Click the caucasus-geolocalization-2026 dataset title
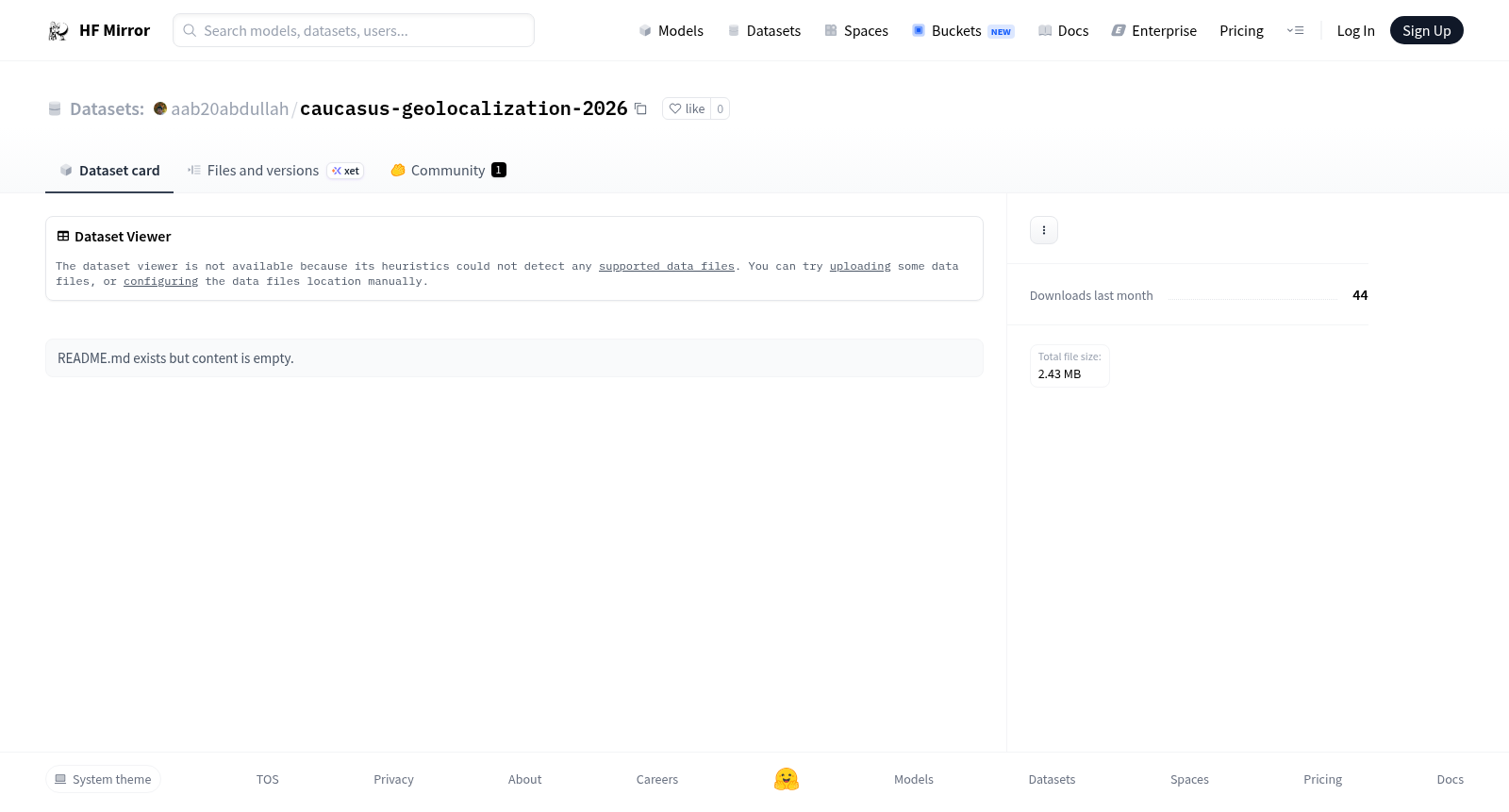This screenshot has height=812, width=1509. tap(464, 108)
